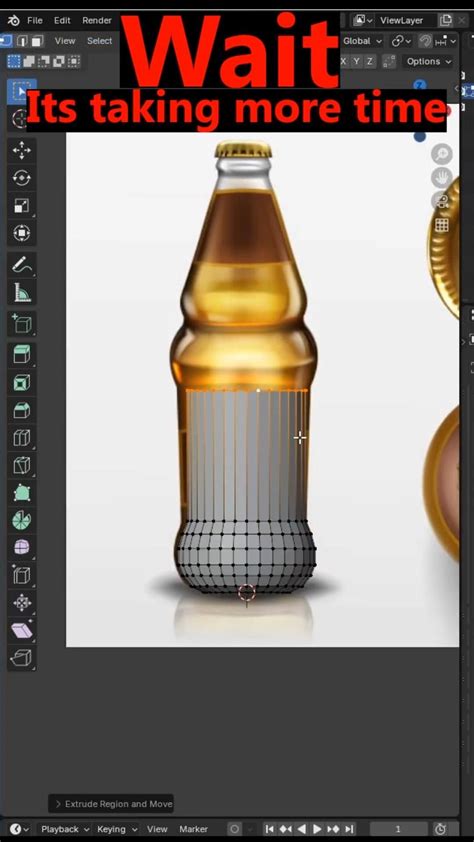Select the Rip Region tool
The width and height of the screenshot is (474, 842).
[x=21, y=657]
